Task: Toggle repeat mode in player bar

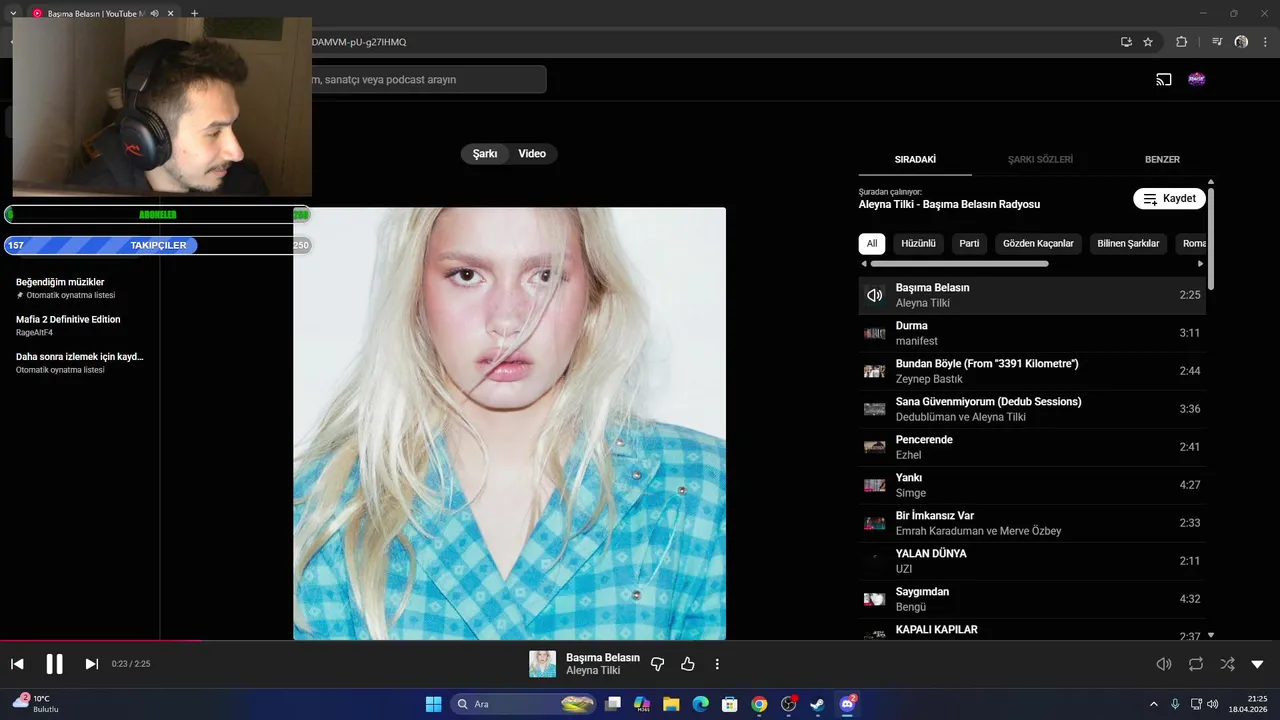Action: (x=1196, y=664)
